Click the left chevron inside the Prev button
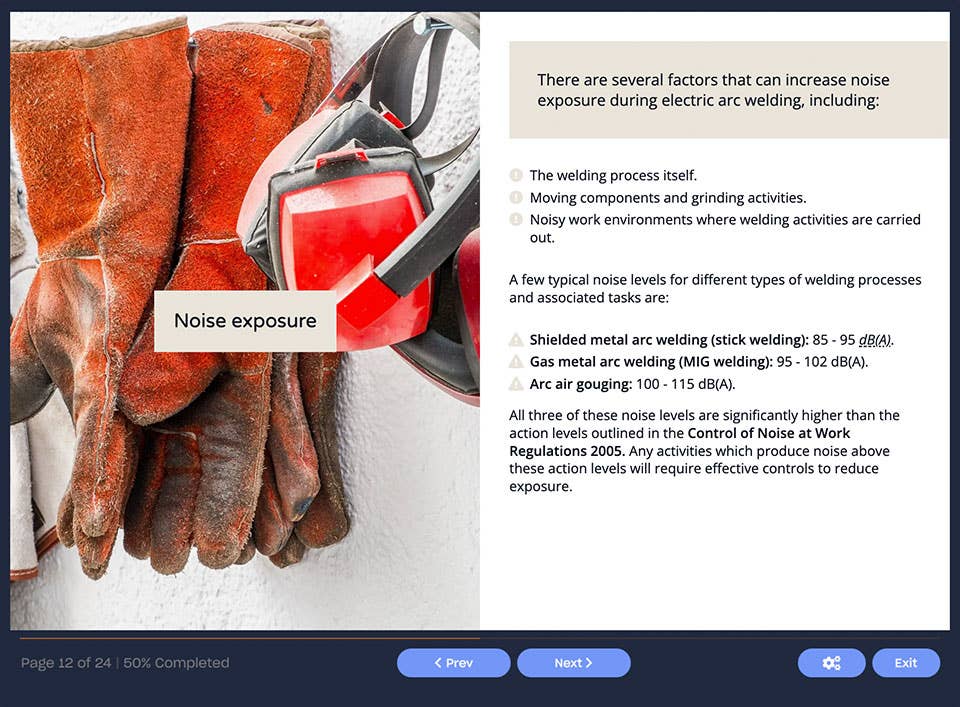The image size is (960, 707). (438, 662)
